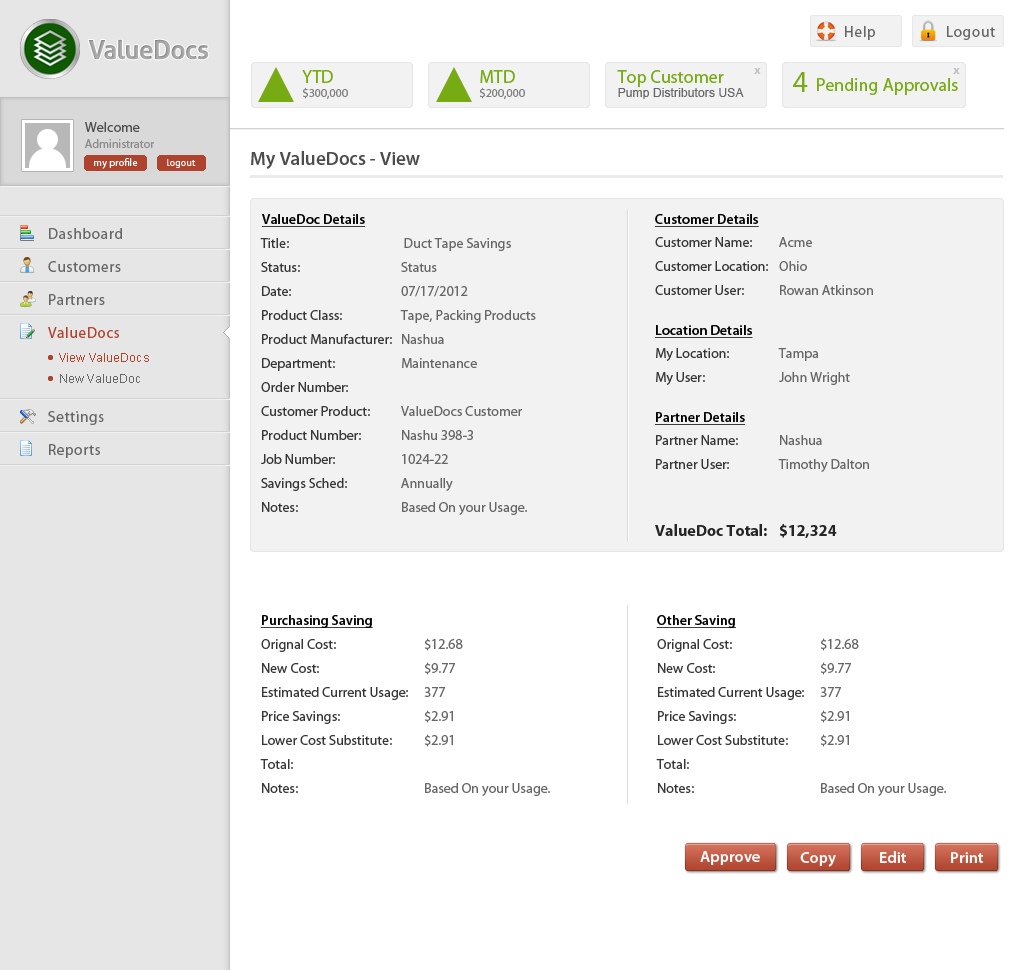Click the Customers person icon in sidebar
1024x970 pixels.
(x=27, y=266)
